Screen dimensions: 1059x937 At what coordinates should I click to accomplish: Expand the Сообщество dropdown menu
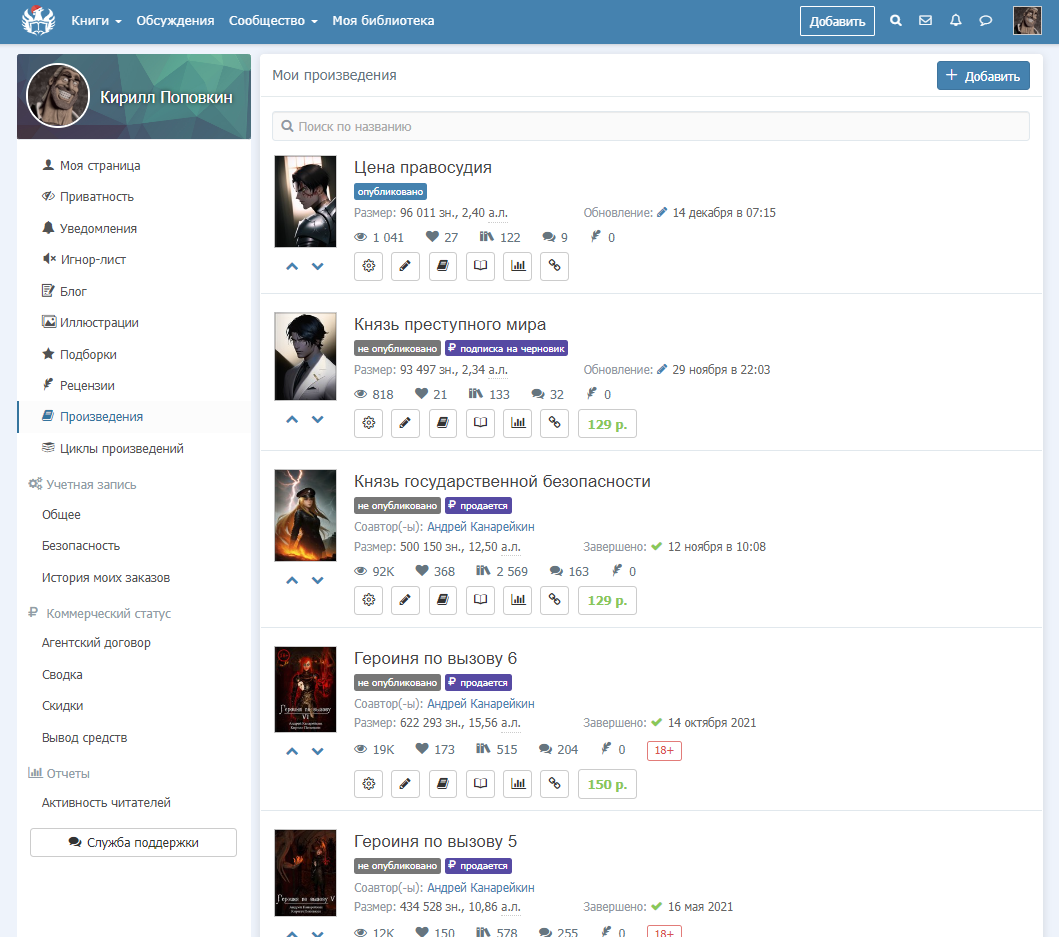tap(273, 21)
